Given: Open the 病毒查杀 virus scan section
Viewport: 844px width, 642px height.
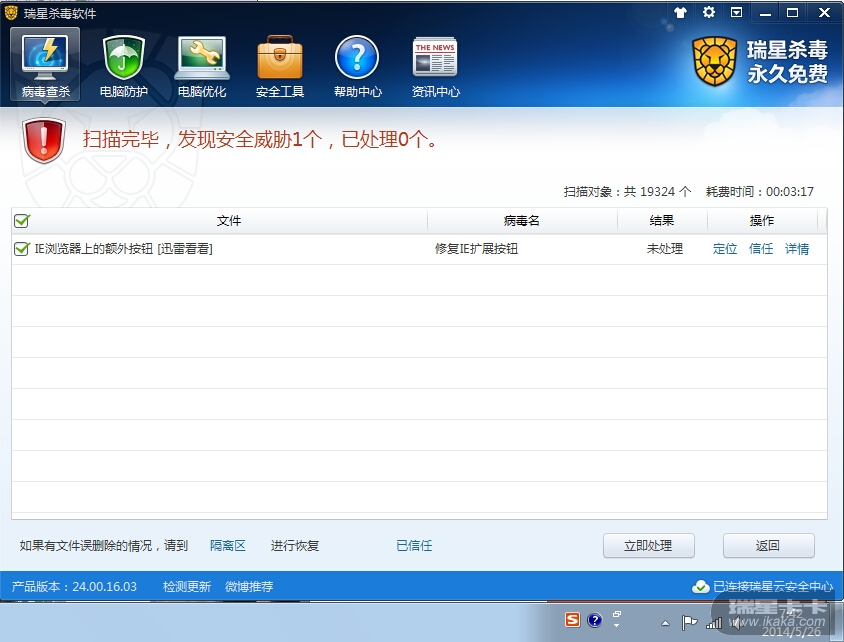Looking at the screenshot, I should [x=46, y=66].
